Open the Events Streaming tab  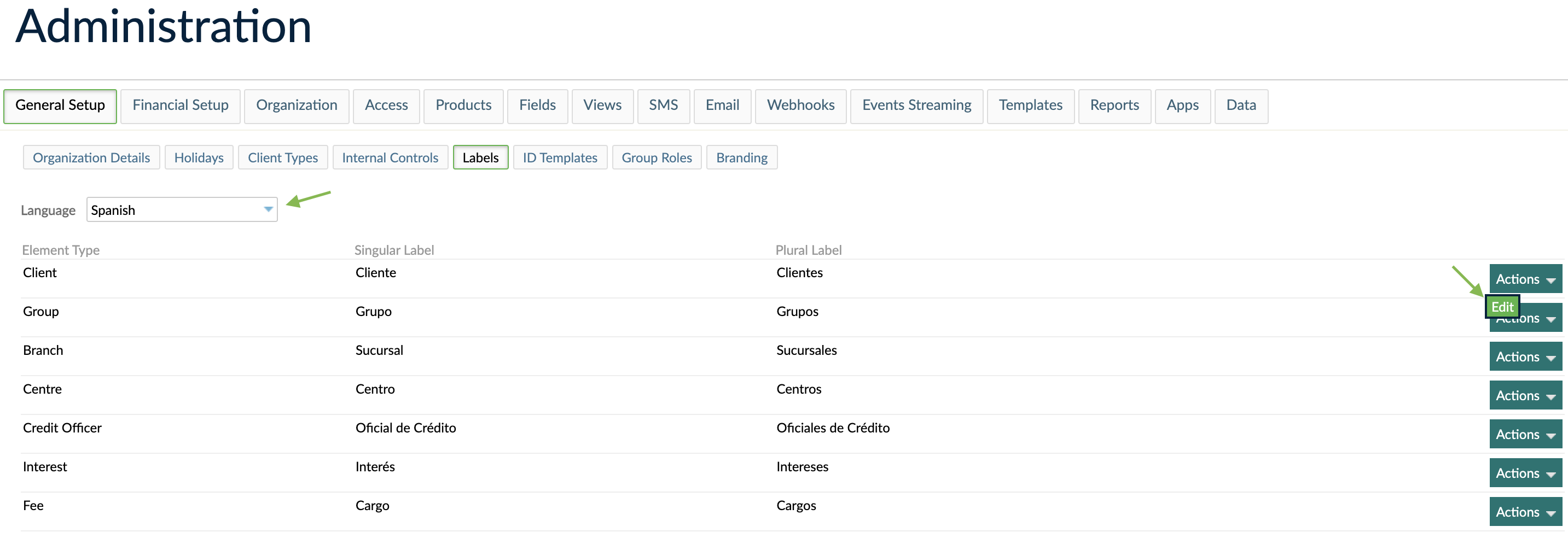(916, 106)
